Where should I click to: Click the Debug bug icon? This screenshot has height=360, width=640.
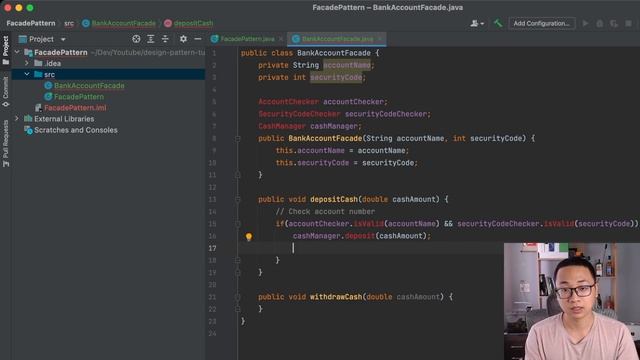600,23
